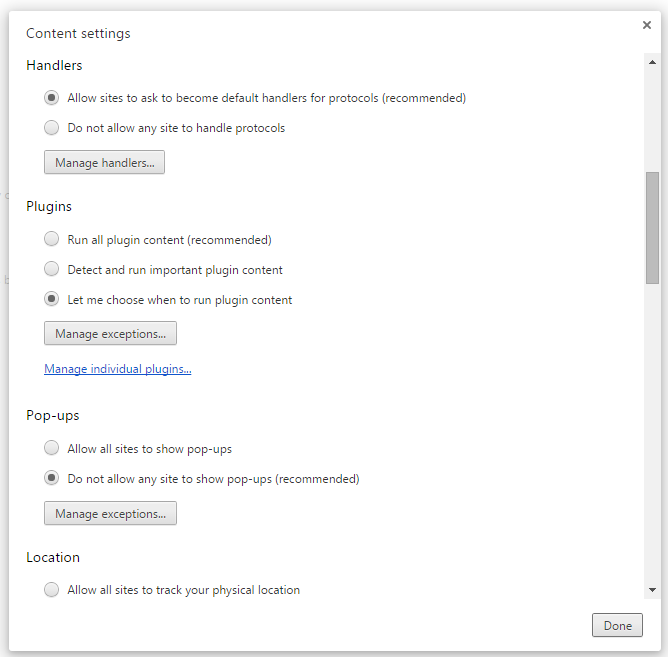Image resolution: width=668 pixels, height=657 pixels.
Task: Click the scrollbar down arrow
Action: coord(652,590)
